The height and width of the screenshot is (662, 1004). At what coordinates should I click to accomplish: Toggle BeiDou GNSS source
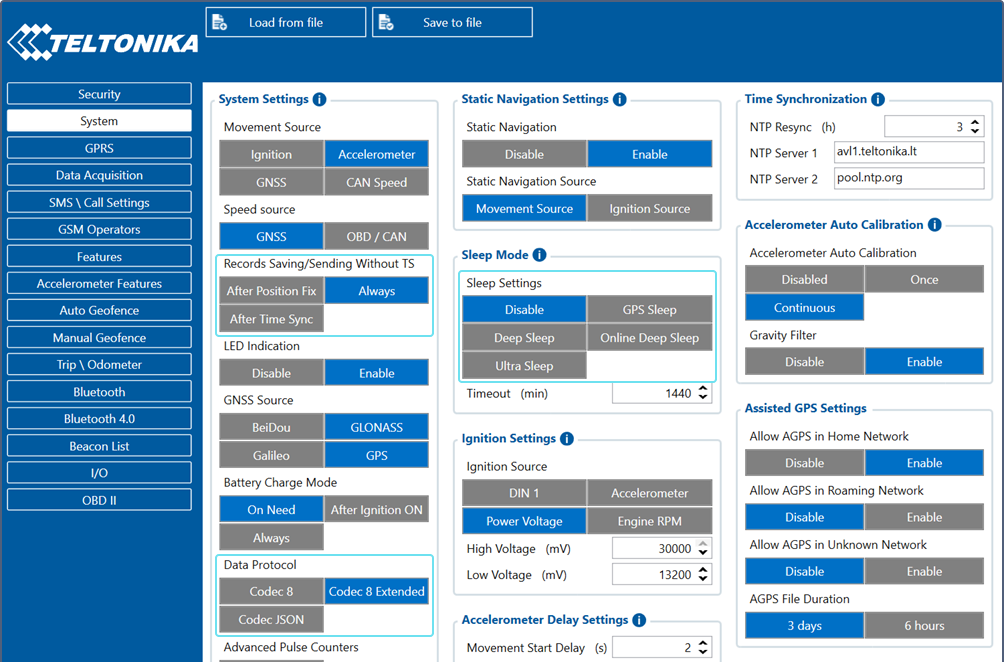[271, 427]
